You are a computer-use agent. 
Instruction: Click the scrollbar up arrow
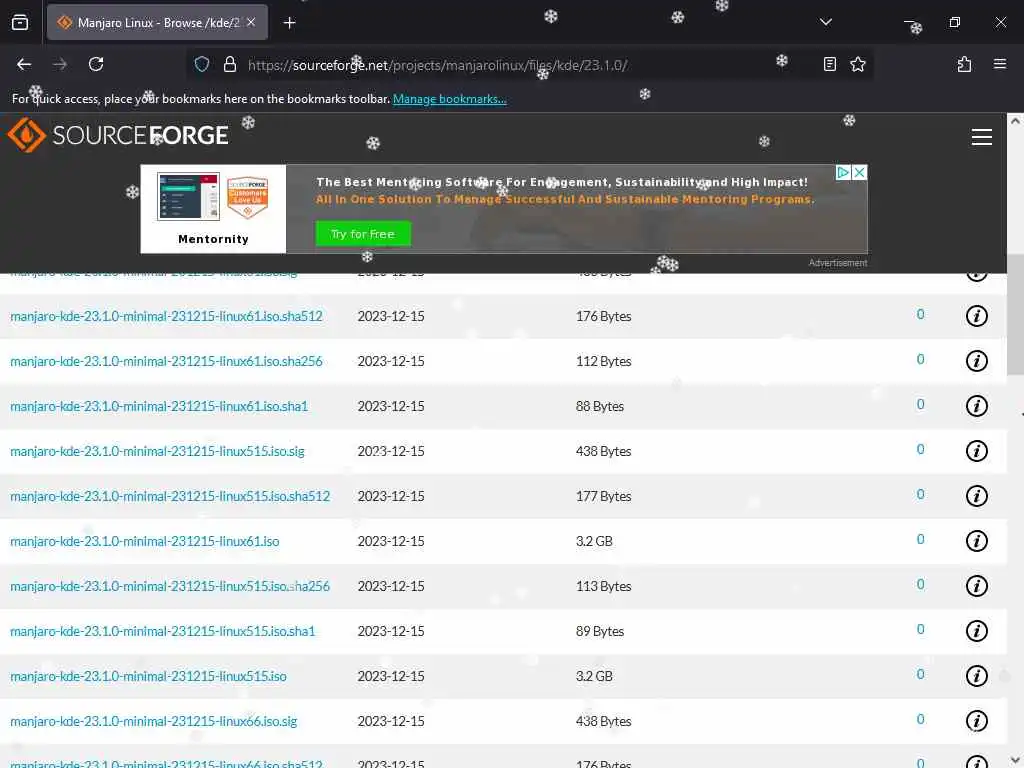point(1015,121)
